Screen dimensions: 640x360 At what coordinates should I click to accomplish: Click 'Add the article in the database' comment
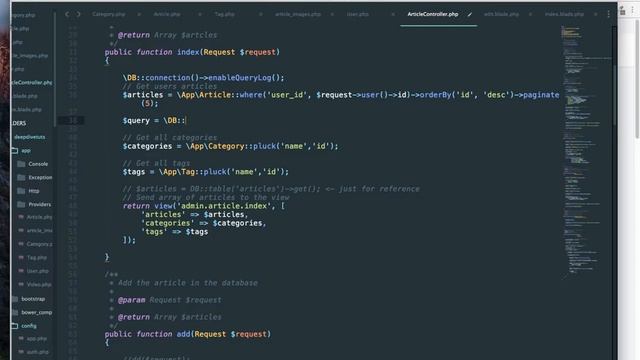click(x=188, y=283)
